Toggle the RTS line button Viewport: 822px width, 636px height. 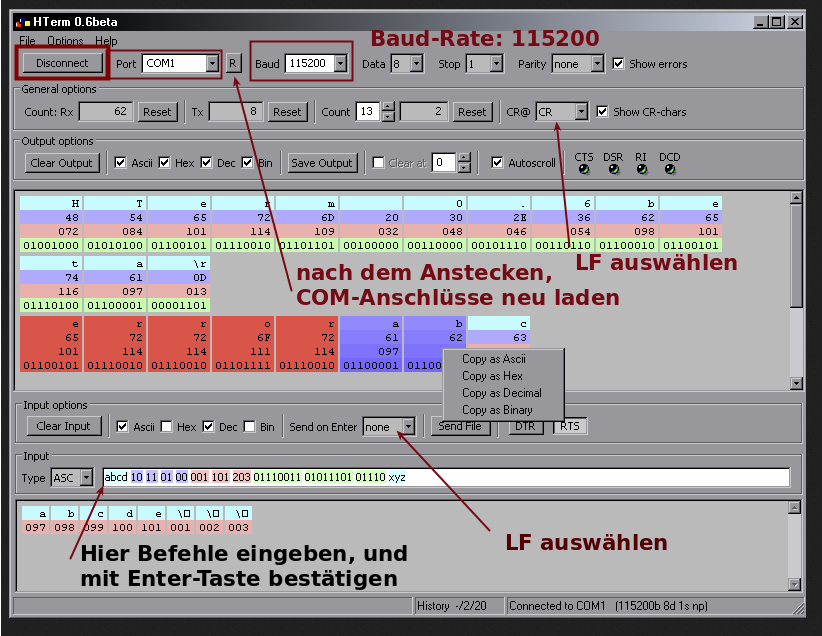coord(569,426)
